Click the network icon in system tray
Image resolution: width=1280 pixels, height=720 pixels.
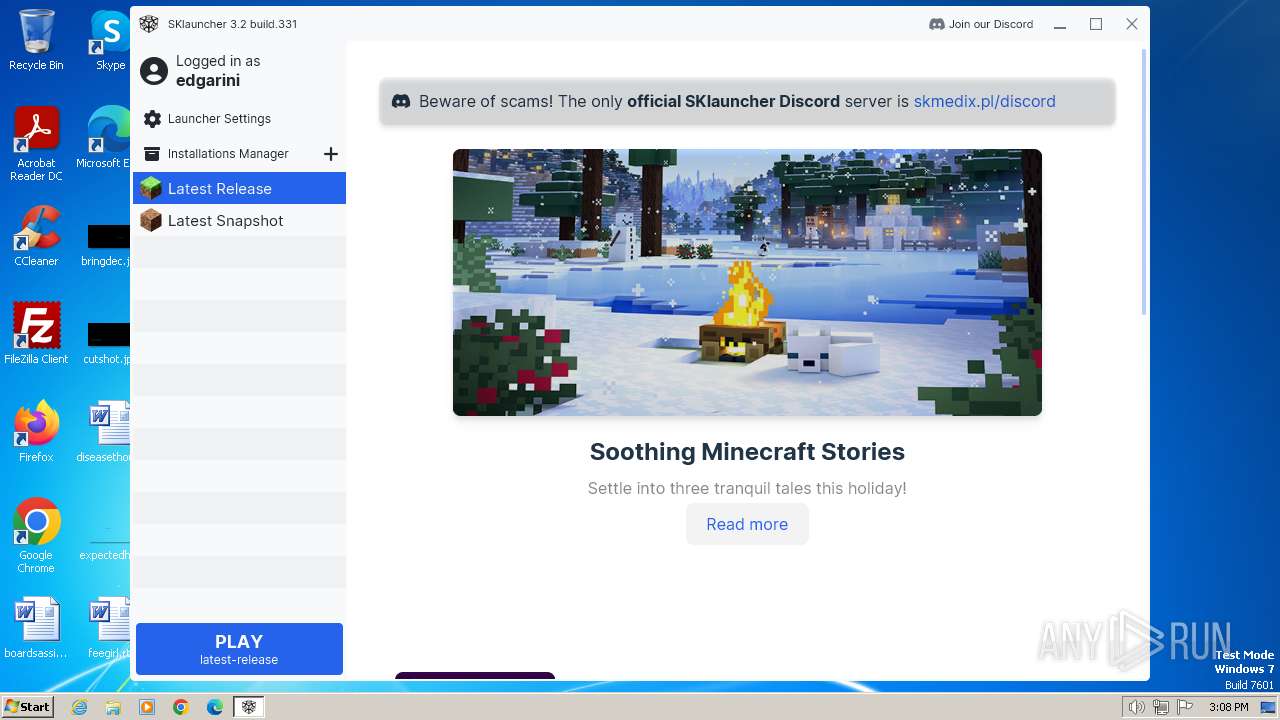(x=1160, y=707)
